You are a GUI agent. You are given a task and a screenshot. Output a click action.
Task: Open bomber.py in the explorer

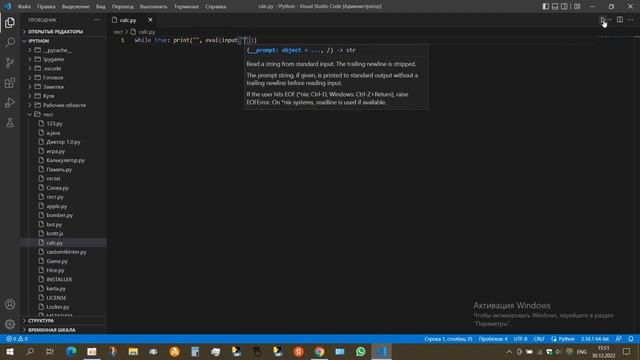click(63, 215)
